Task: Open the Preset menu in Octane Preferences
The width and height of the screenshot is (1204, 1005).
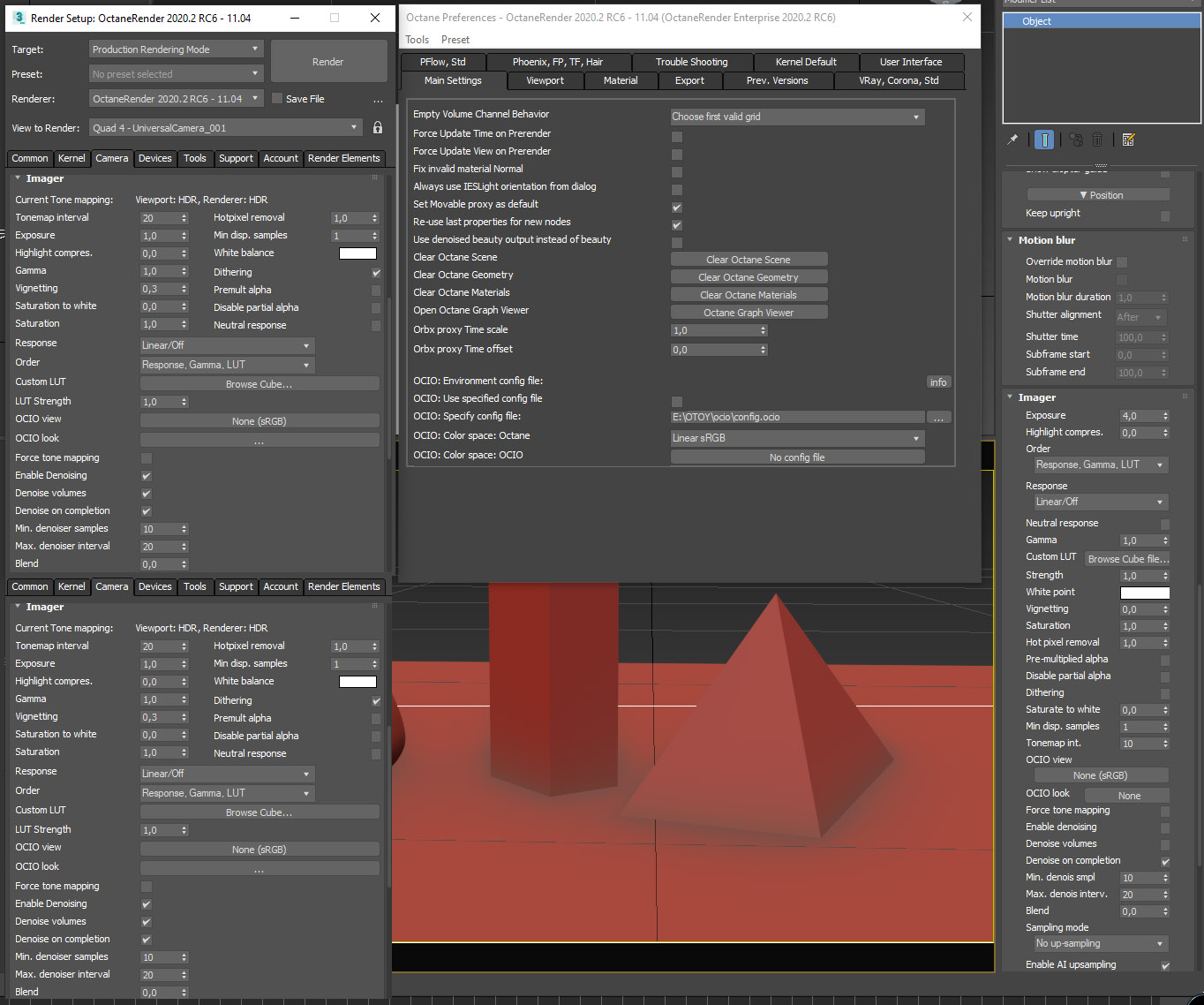Action: point(455,40)
